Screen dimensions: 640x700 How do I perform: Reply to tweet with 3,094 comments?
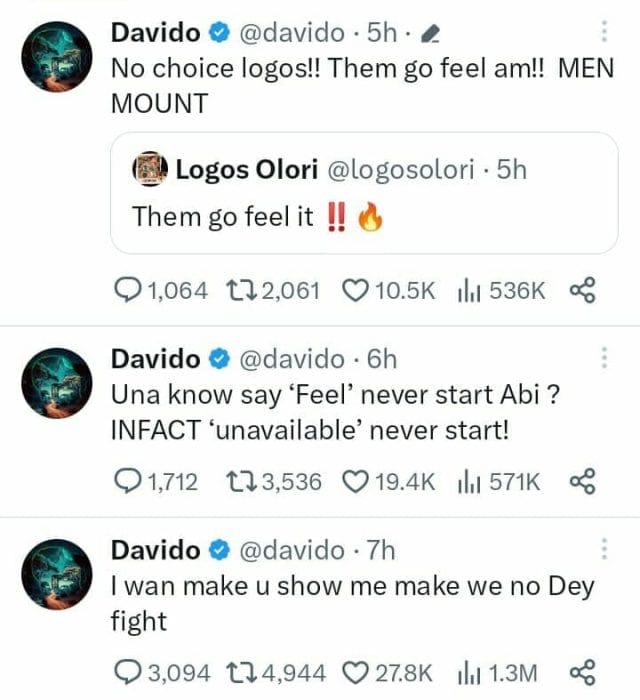click(x=128, y=672)
